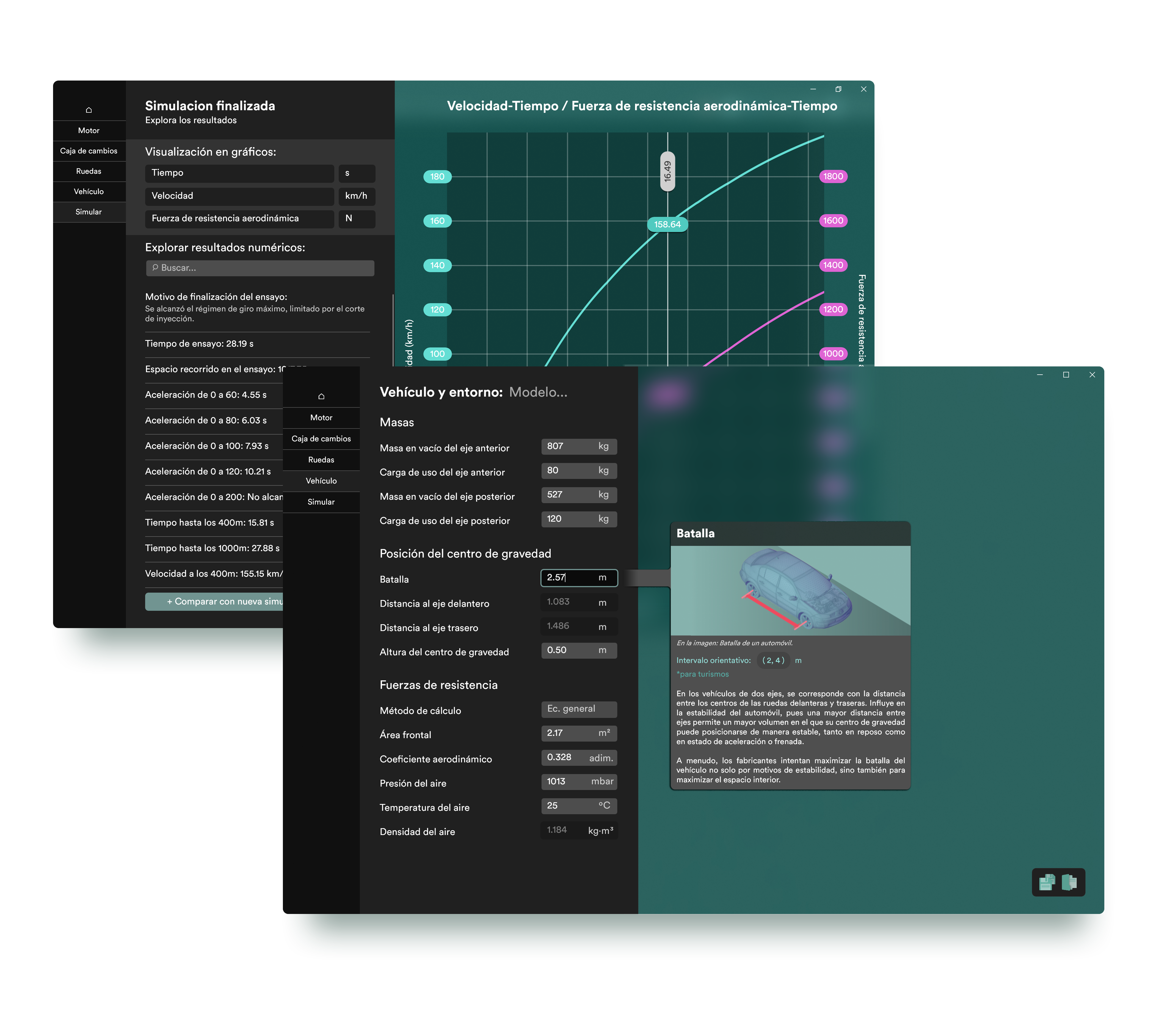Viewport: 1156px width, 1036px height.
Task: Edit Temperatura del aire 25 value
Action: (x=579, y=806)
